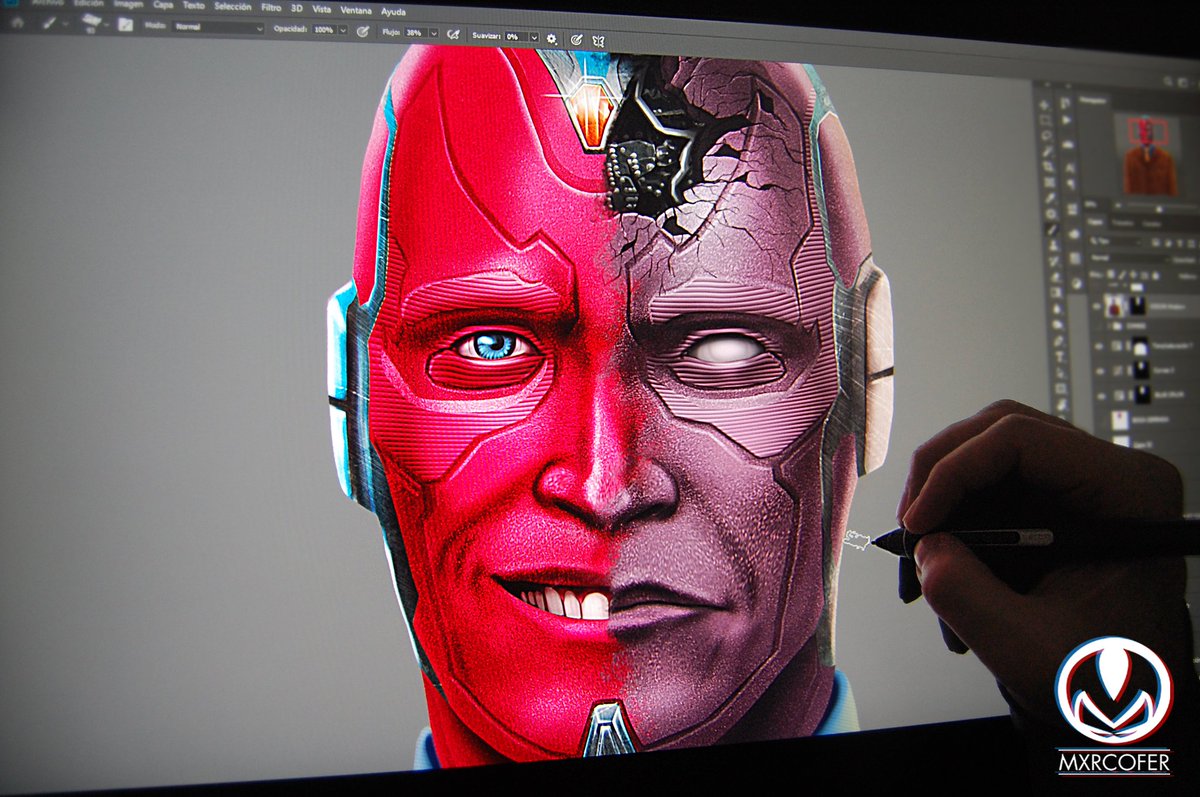The width and height of the screenshot is (1200, 797).
Task: Click the Navigator panel tab
Action: [x=1093, y=101]
